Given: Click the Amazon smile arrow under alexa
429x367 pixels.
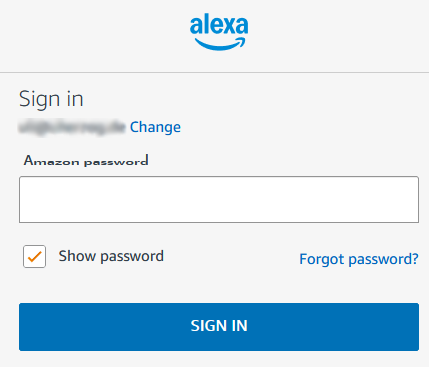Looking at the screenshot, I should (x=220, y=44).
